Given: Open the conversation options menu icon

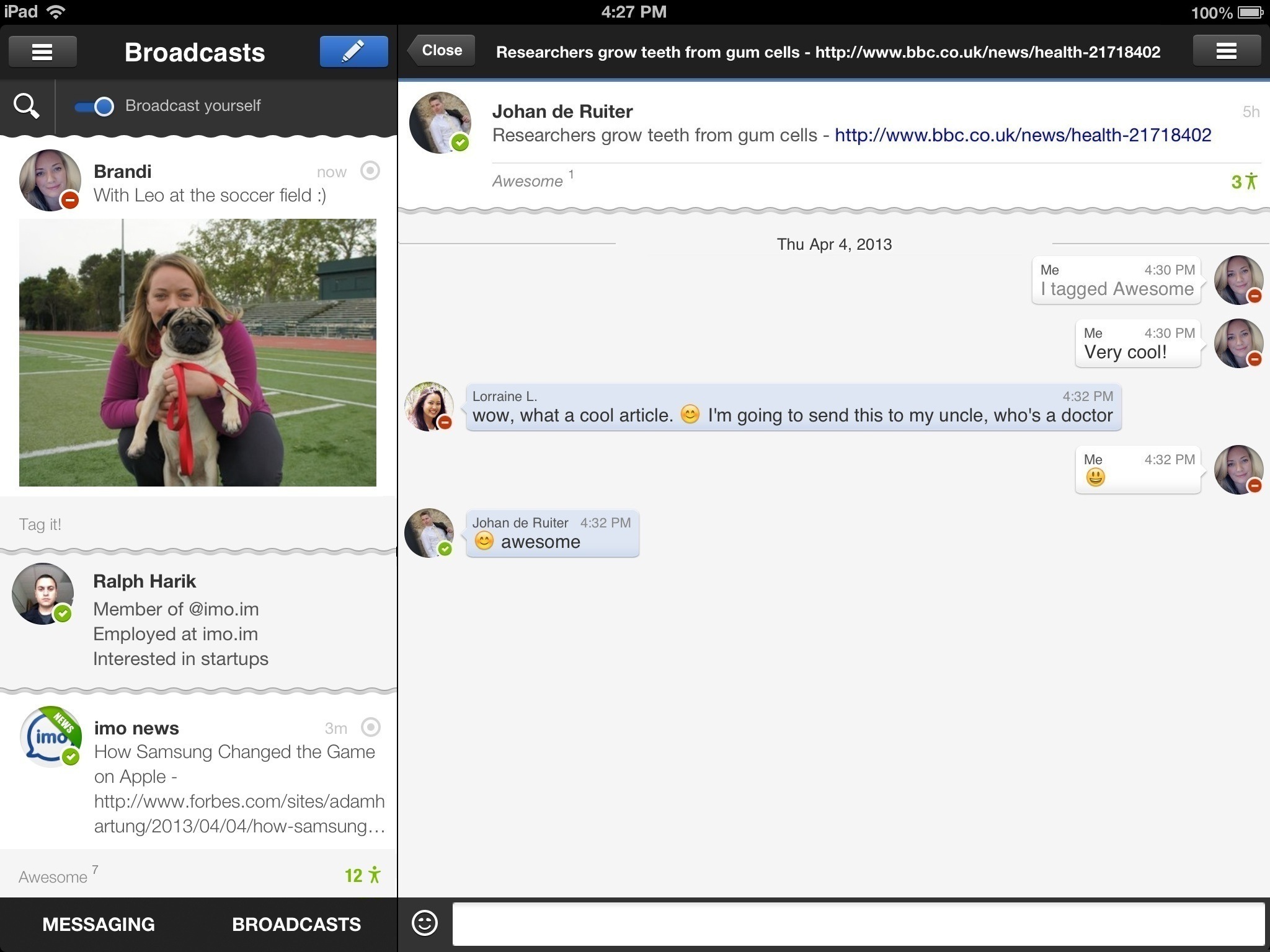Looking at the screenshot, I should 1226,51.
